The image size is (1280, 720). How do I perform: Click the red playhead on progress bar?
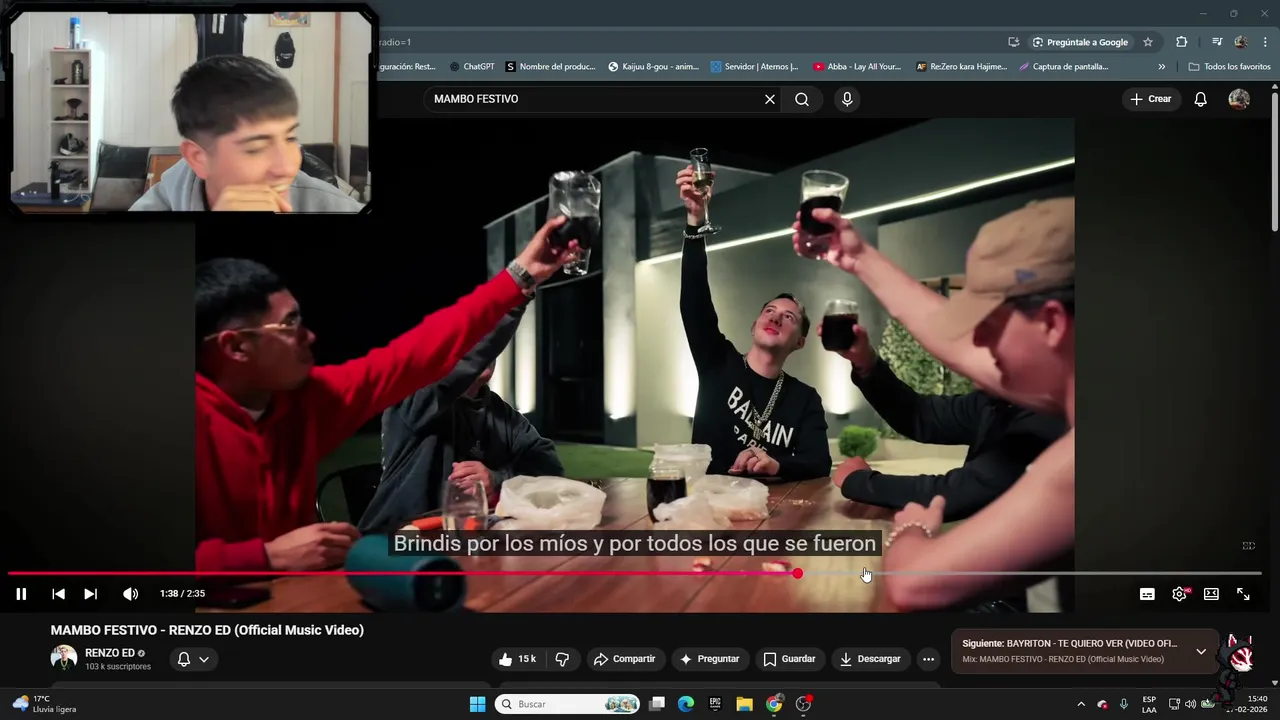tap(797, 574)
